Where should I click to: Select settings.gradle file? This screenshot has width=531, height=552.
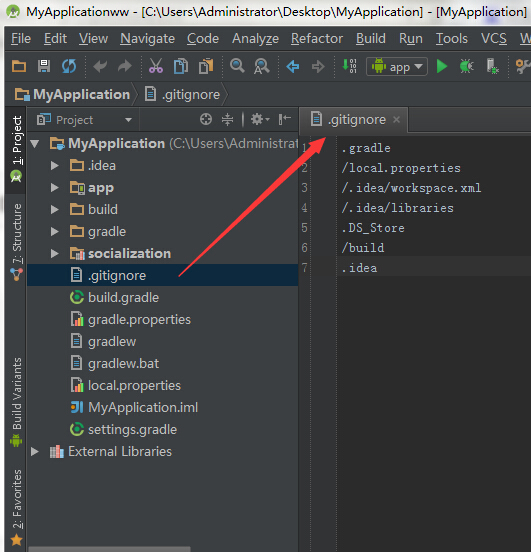pyautogui.click(x=123, y=429)
